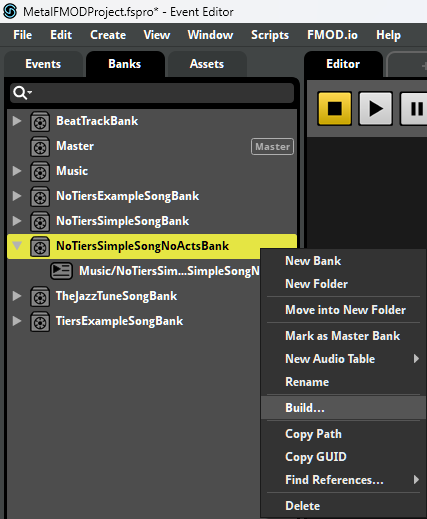427x519 pixels.
Task: Select the NoTiersExampleSongBank label
Action: pyautogui.click(x=127, y=196)
